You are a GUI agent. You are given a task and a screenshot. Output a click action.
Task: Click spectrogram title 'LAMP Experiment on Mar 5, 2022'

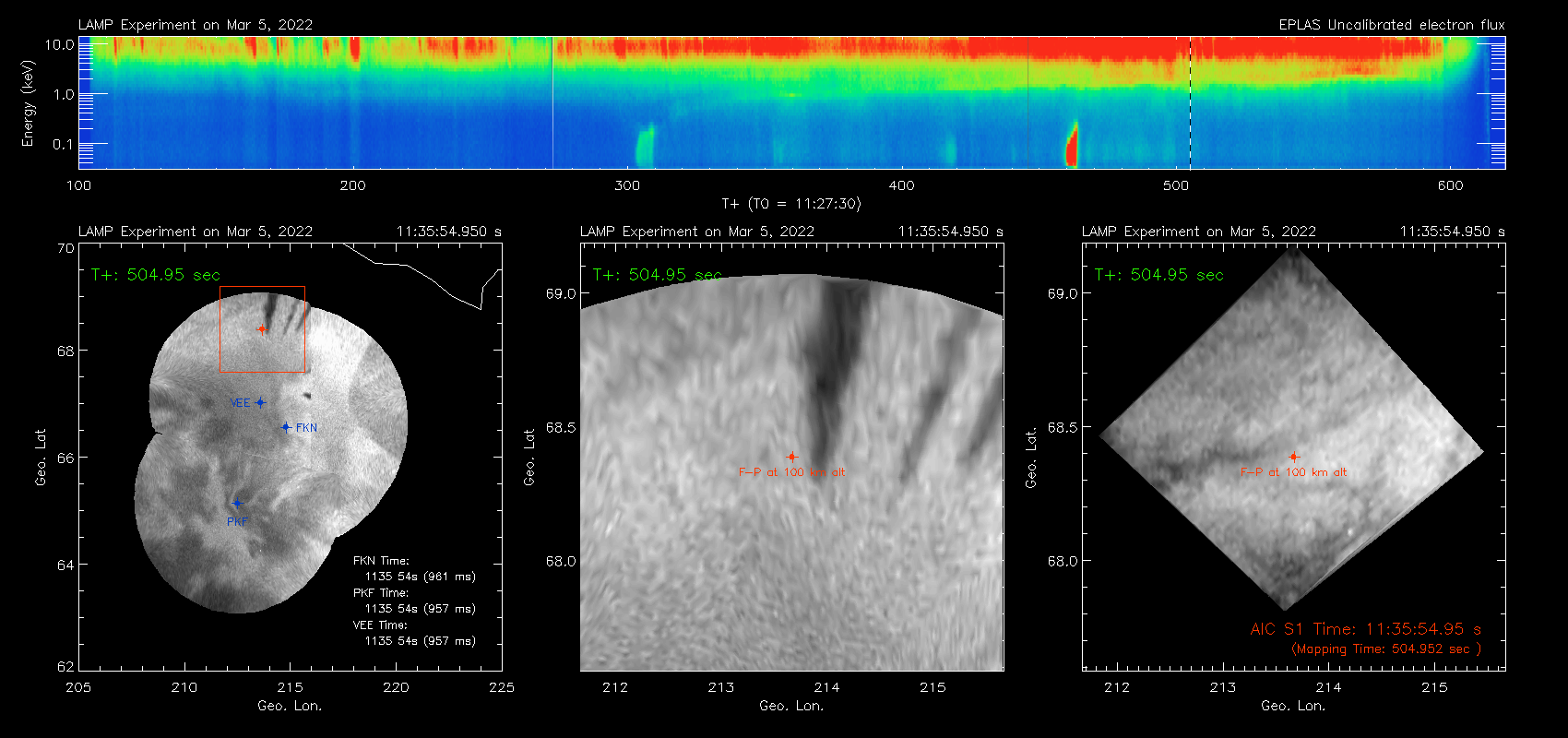(x=196, y=25)
